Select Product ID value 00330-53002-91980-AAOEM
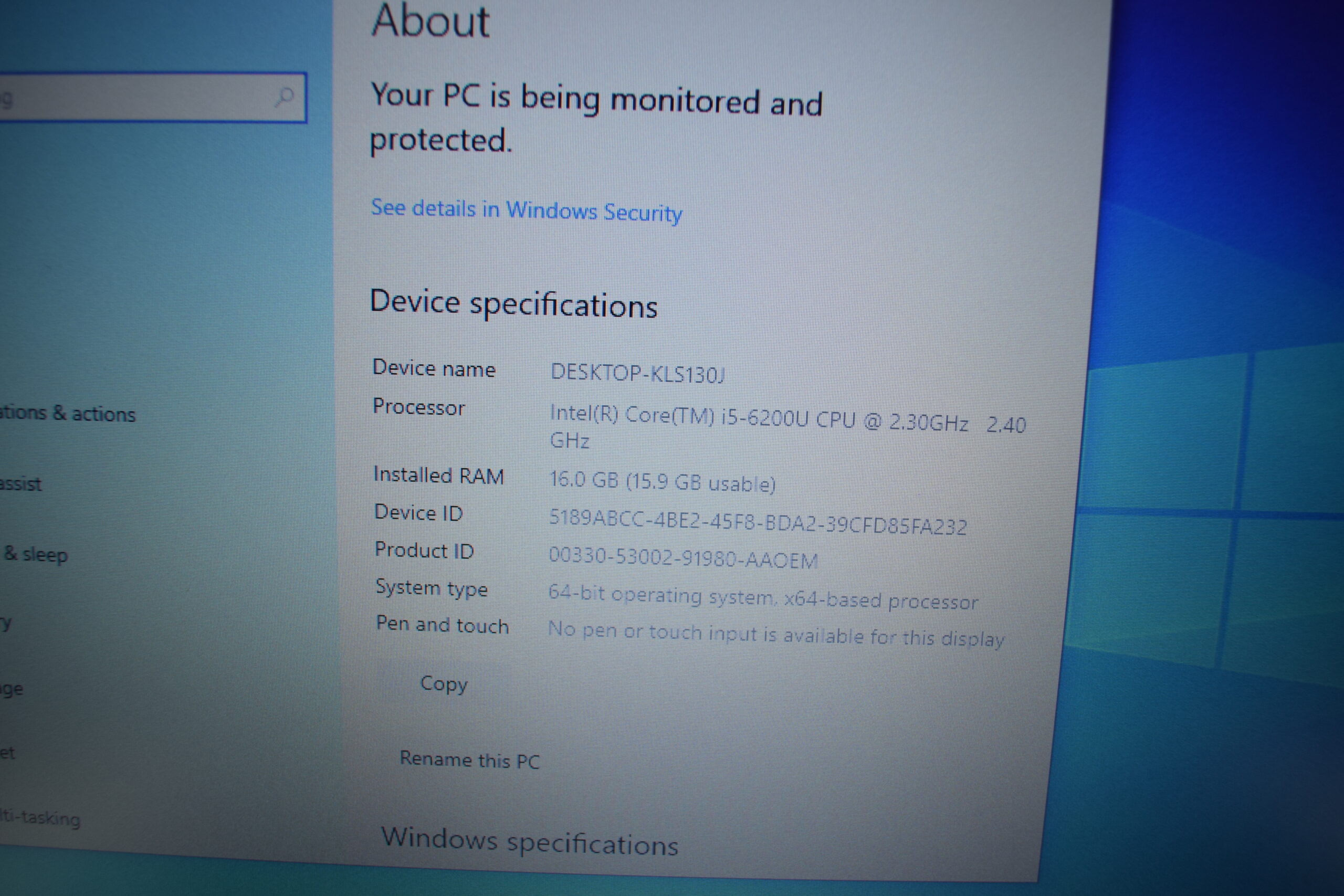1344x896 pixels. (683, 558)
